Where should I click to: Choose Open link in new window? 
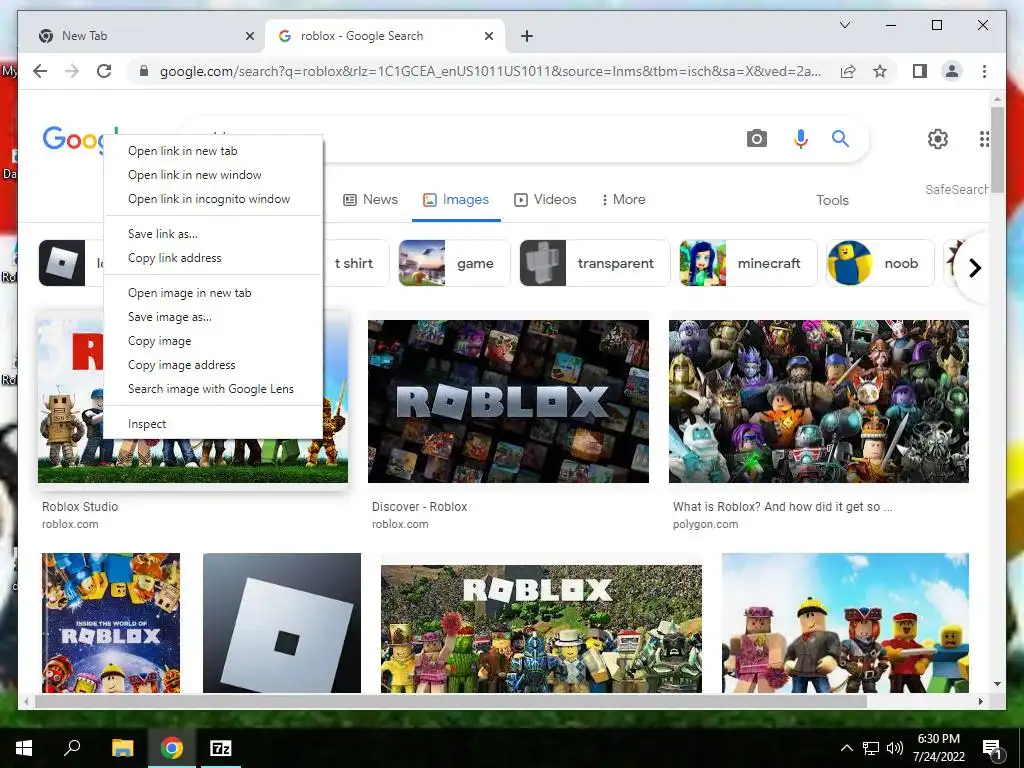pyautogui.click(x=213, y=175)
